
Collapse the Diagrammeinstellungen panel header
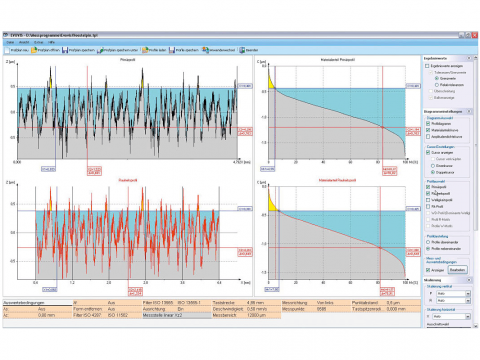pyautogui.click(x=469, y=111)
